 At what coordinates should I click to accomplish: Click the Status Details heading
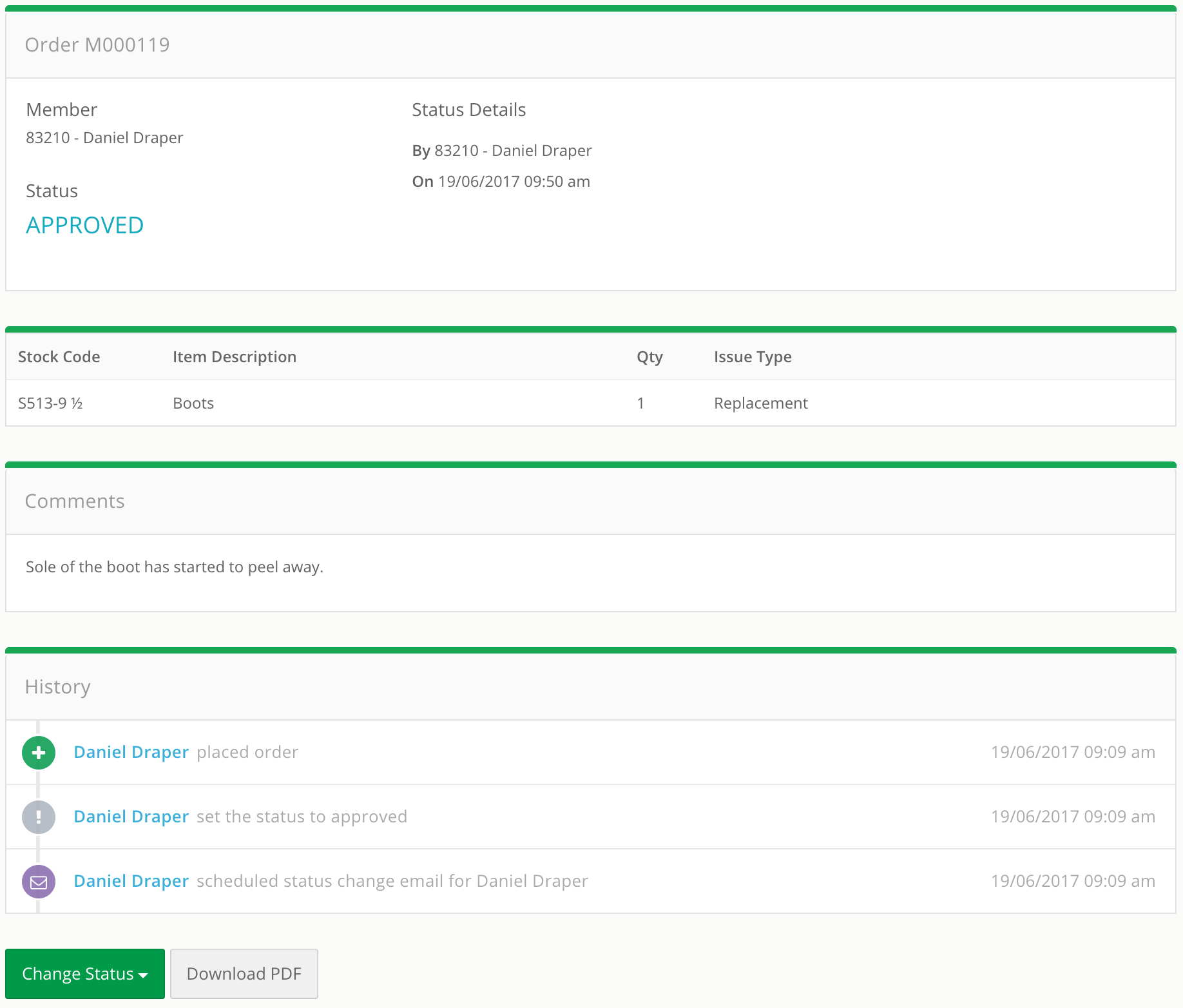[x=469, y=110]
